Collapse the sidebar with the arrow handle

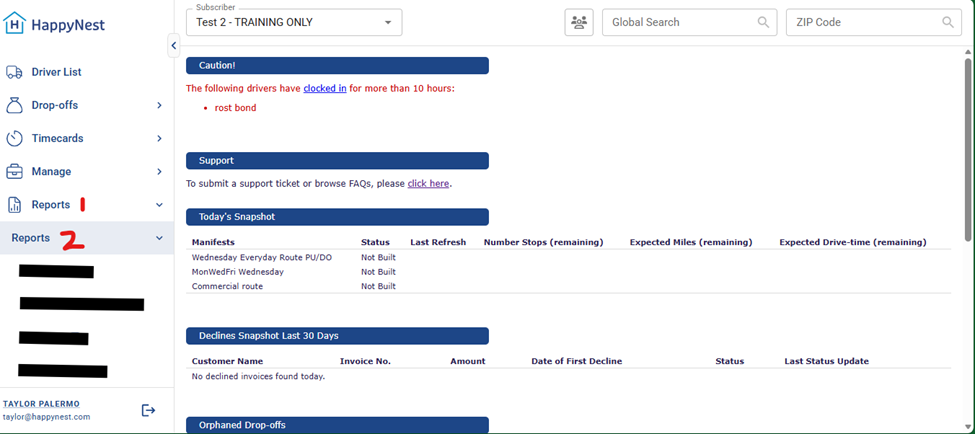[173, 46]
